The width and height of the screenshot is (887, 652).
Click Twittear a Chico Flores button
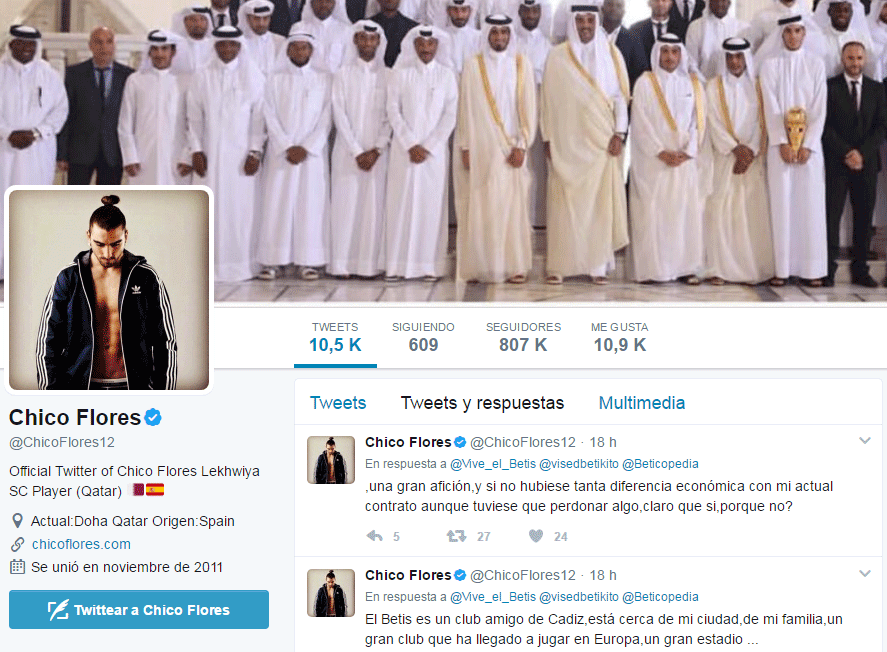coord(139,610)
